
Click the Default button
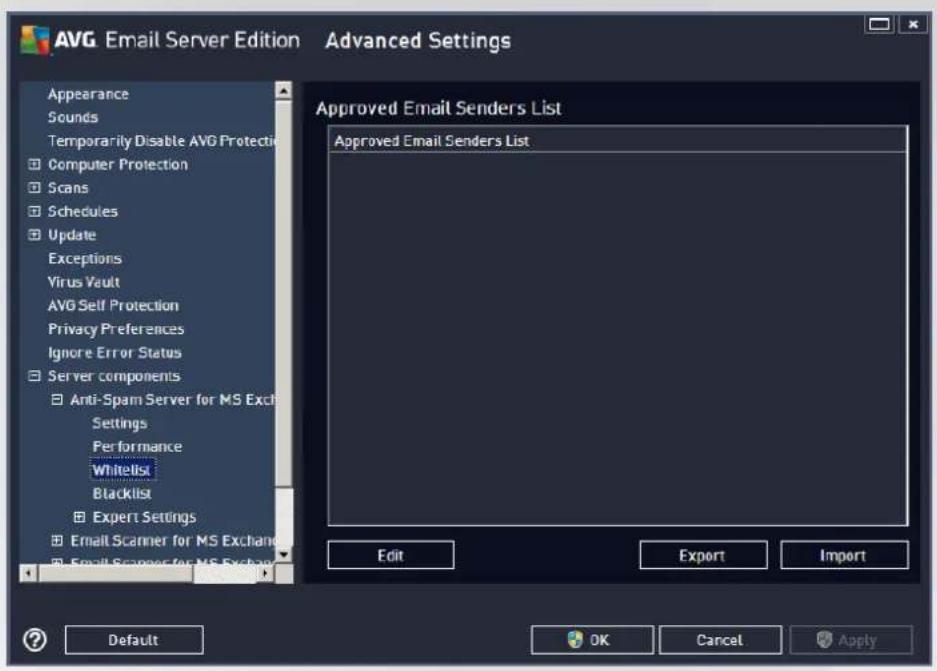(x=134, y=640)
